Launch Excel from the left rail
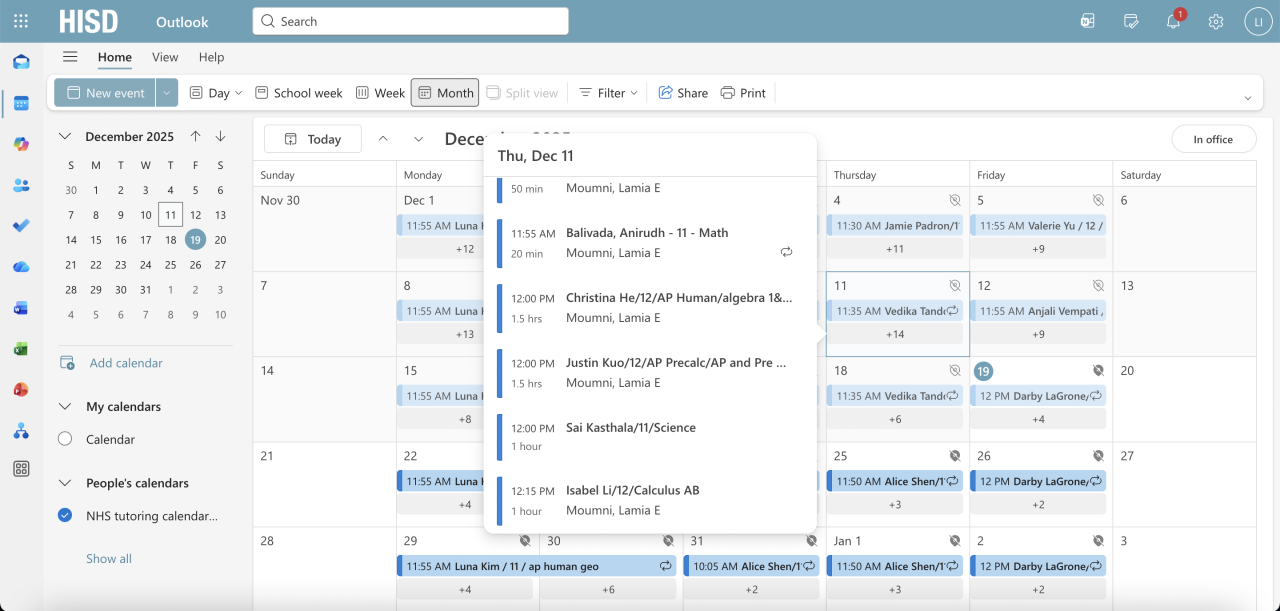The width and height of the screenshot is (1280, 611). (x=21, y=349)
